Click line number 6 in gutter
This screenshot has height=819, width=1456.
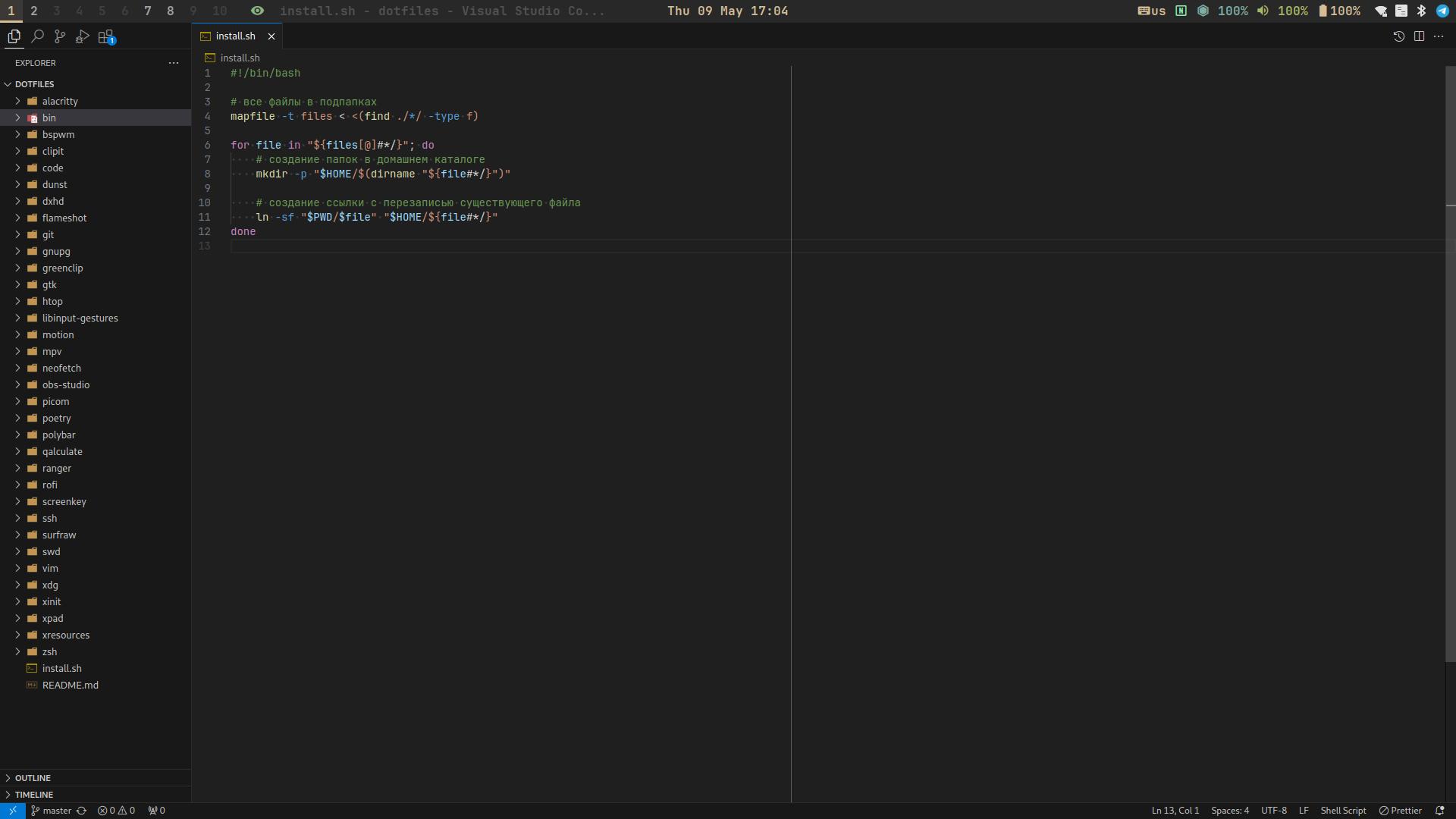coord(207,145)
